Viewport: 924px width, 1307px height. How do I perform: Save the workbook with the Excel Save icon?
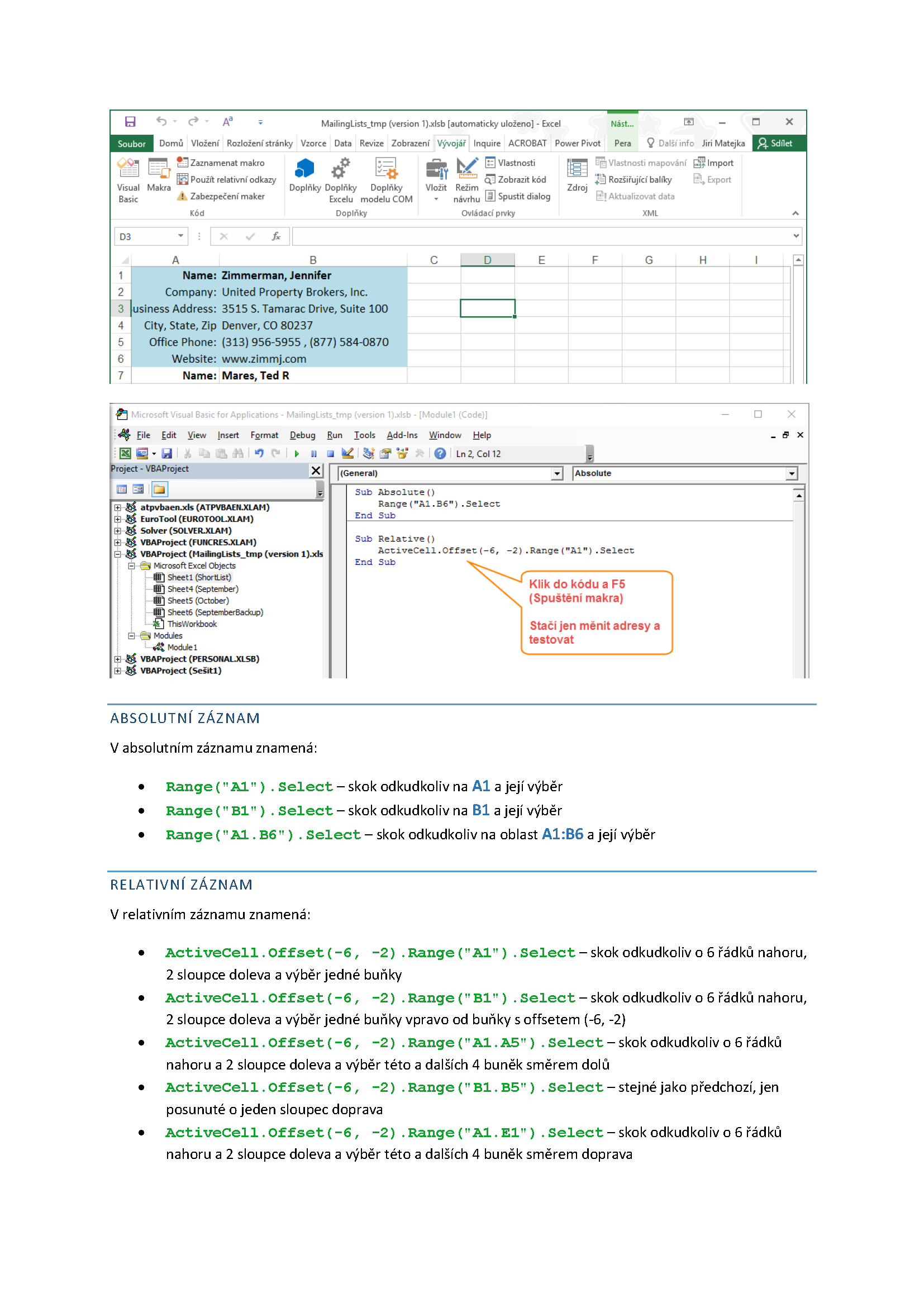tap(130, 122)
